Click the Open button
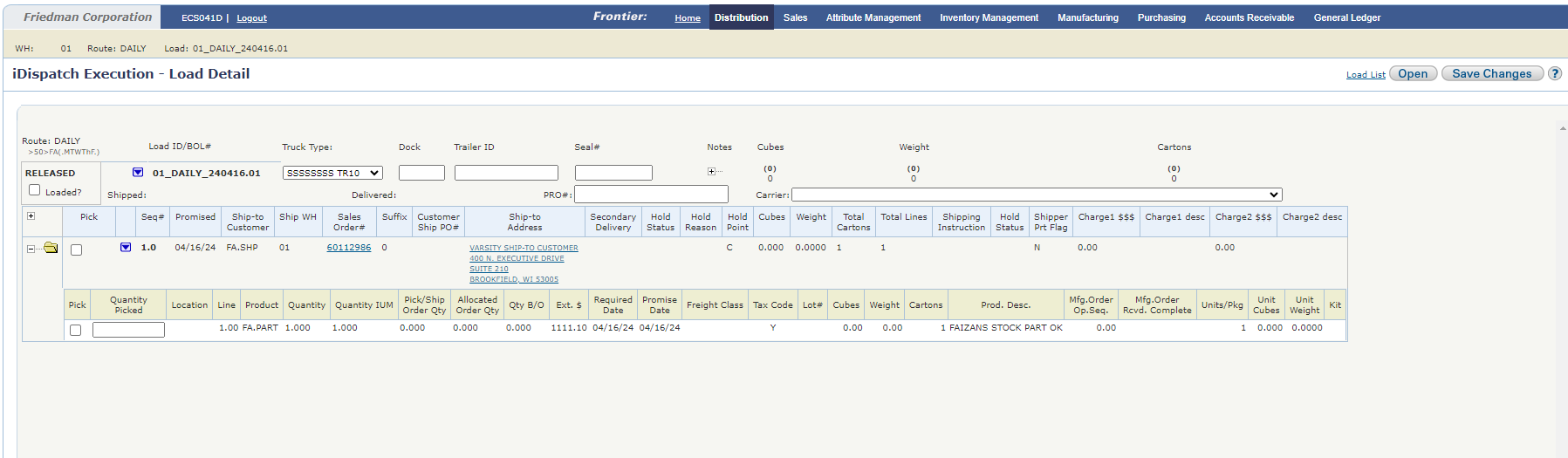 pos(1413,74)
